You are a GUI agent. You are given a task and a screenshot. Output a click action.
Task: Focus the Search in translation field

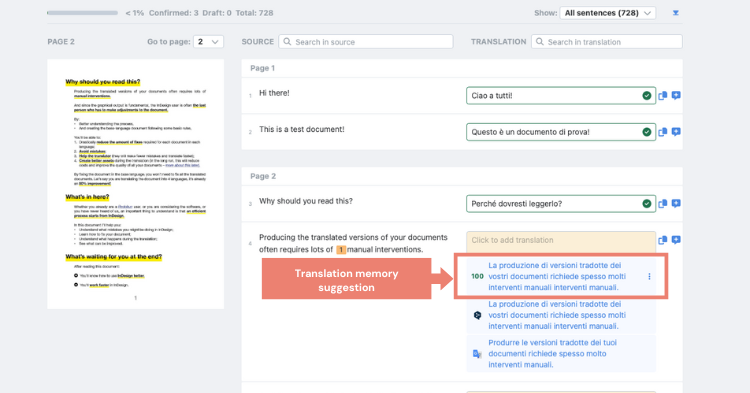click(607, 42)
